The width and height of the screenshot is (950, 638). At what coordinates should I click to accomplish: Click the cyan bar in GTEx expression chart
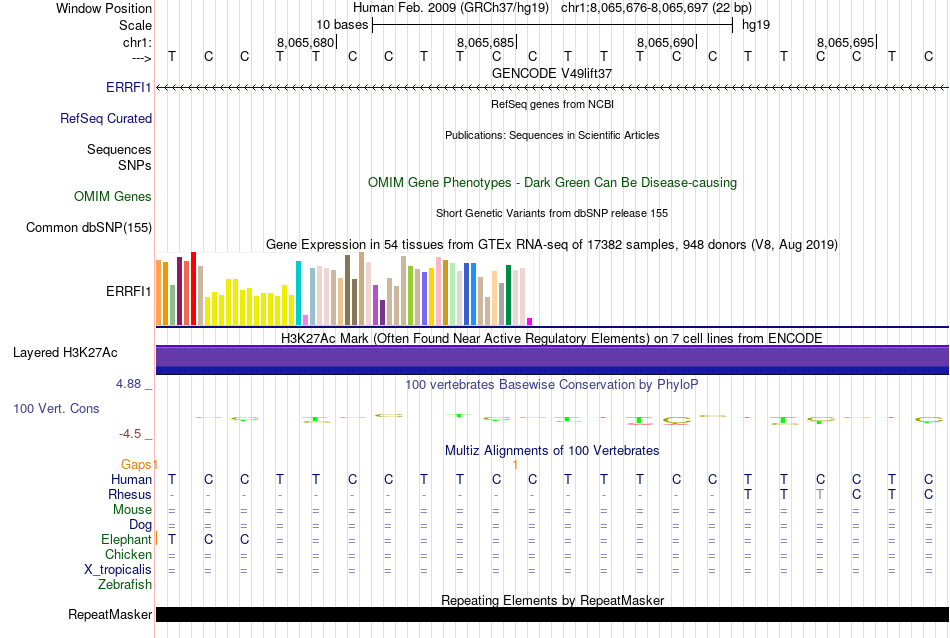click(298, 293)
